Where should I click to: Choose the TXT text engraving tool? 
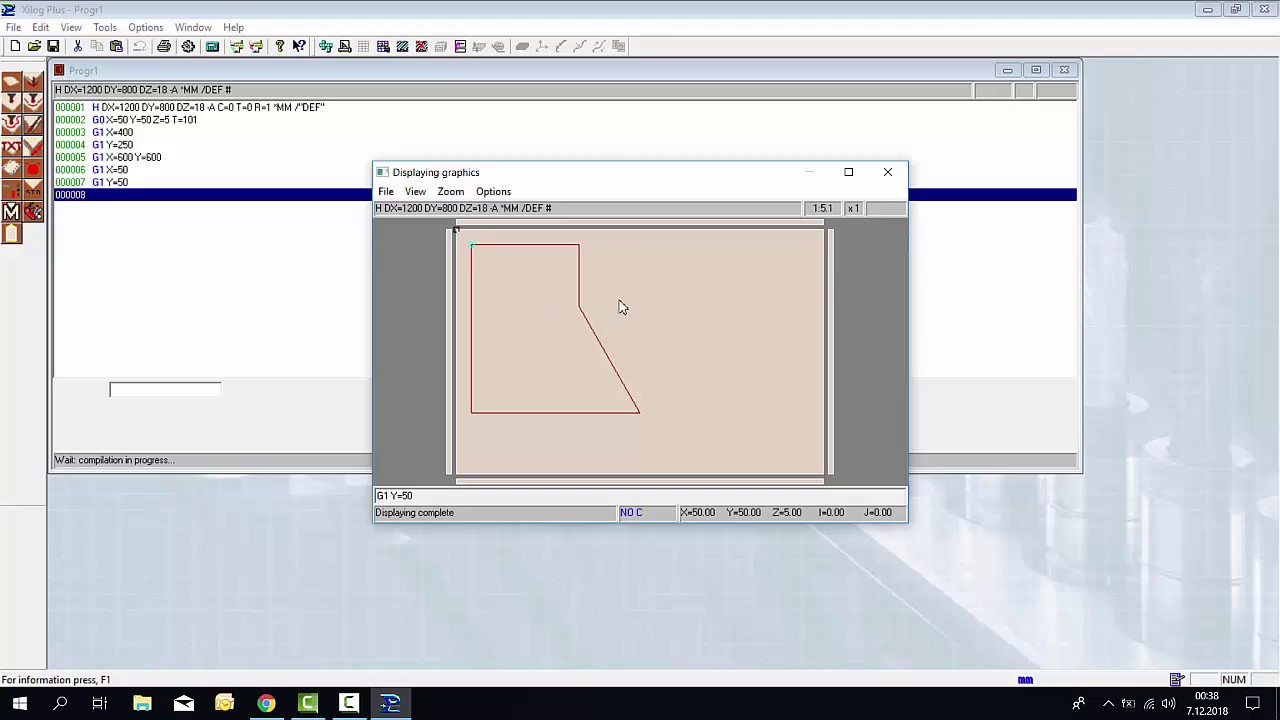tap(11, 146)
